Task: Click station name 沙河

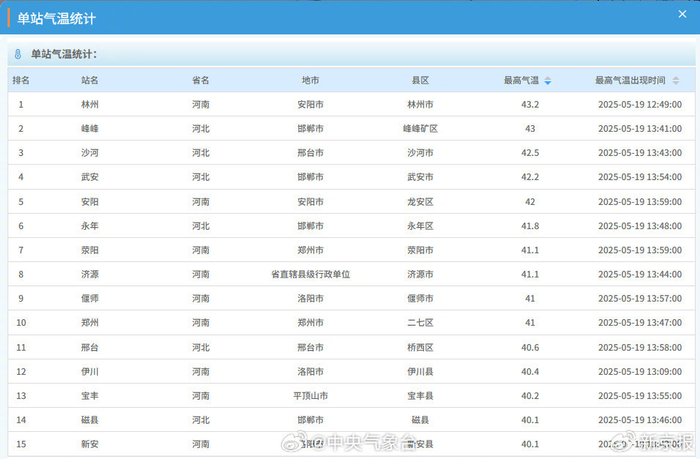Action: click(90, 153)
